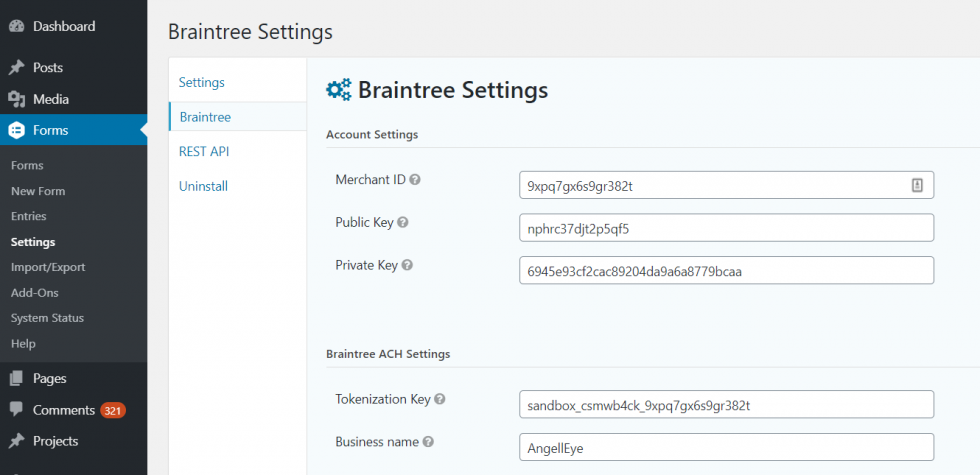Click the Merchant ID help icon

coord(415,180)
